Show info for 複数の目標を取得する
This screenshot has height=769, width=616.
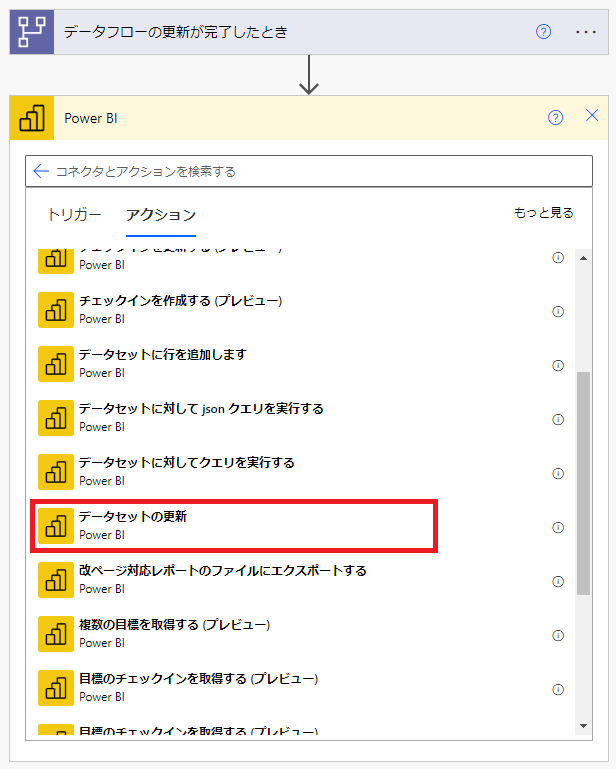click(x=558, y=635)
